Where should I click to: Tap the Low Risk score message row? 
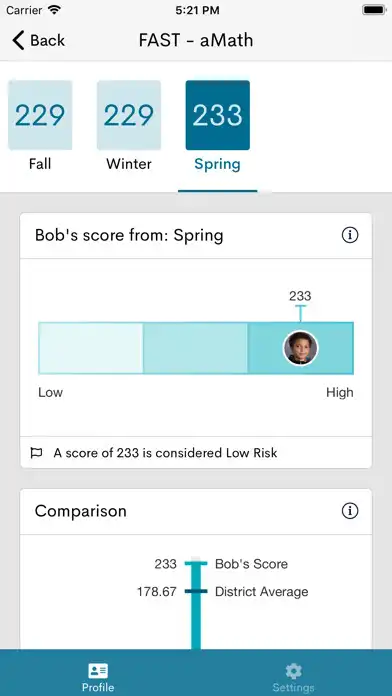pyautogui.click(x=196, y=453)
